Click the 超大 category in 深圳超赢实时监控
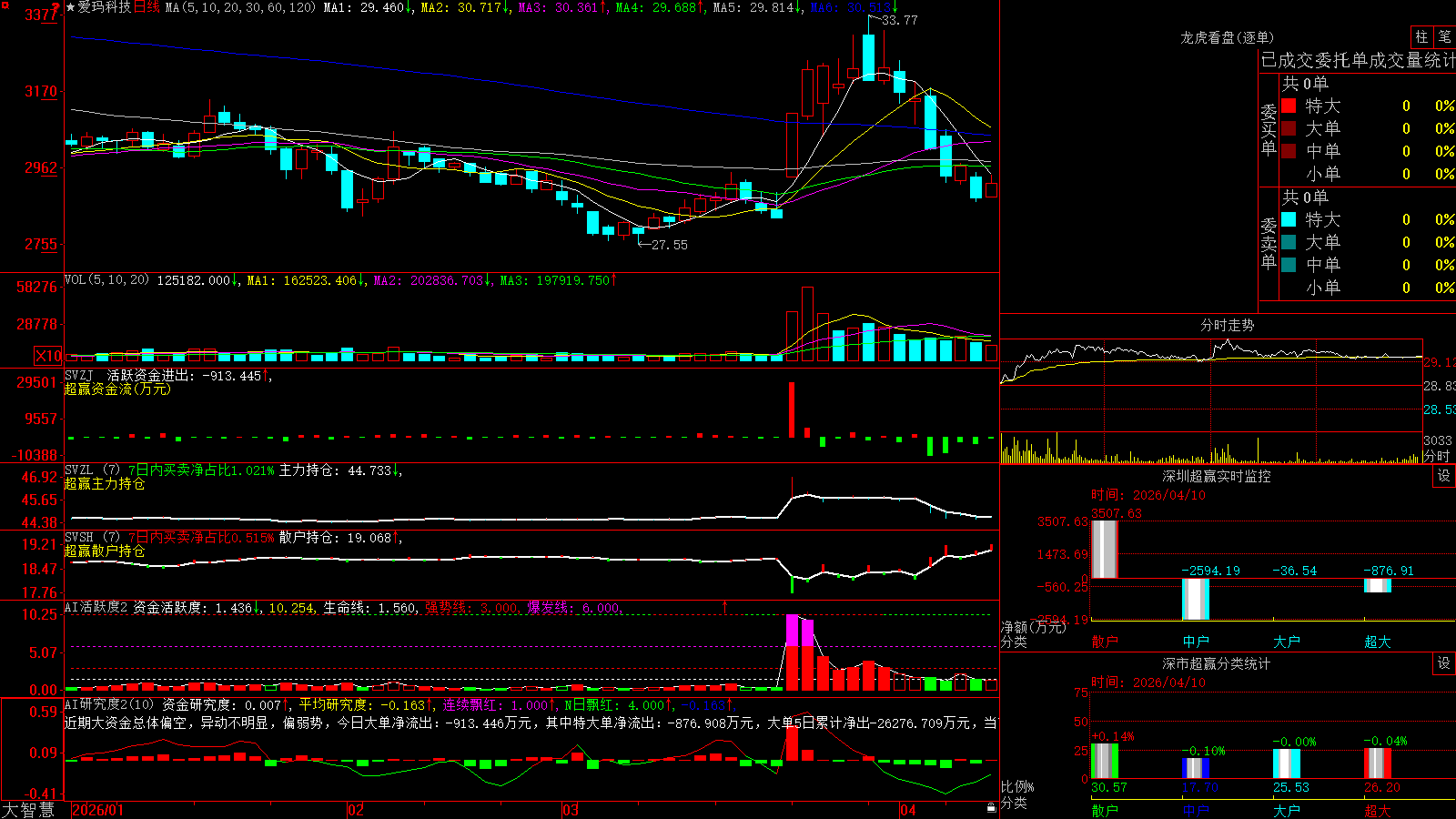This screenshot has width=1456, height=819. (x=1378, y=642)
